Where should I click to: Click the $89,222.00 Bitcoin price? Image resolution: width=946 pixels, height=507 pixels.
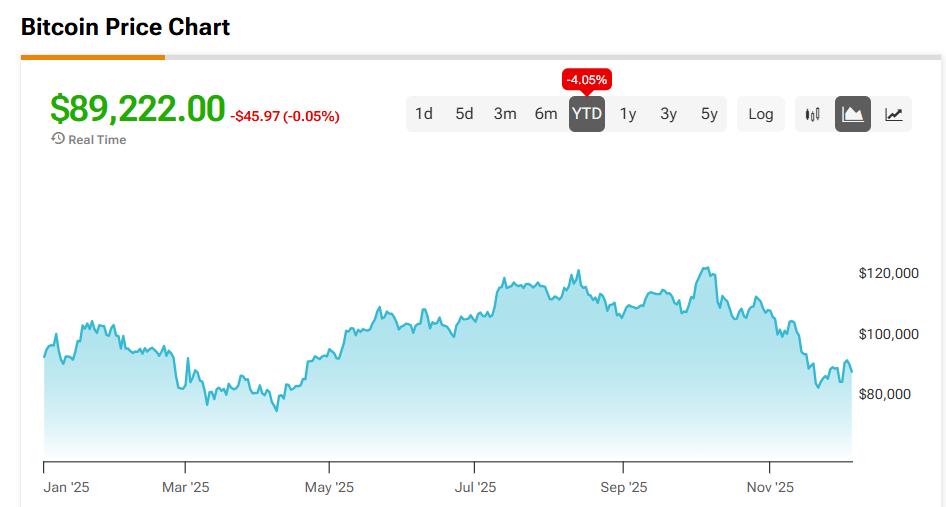138,109
